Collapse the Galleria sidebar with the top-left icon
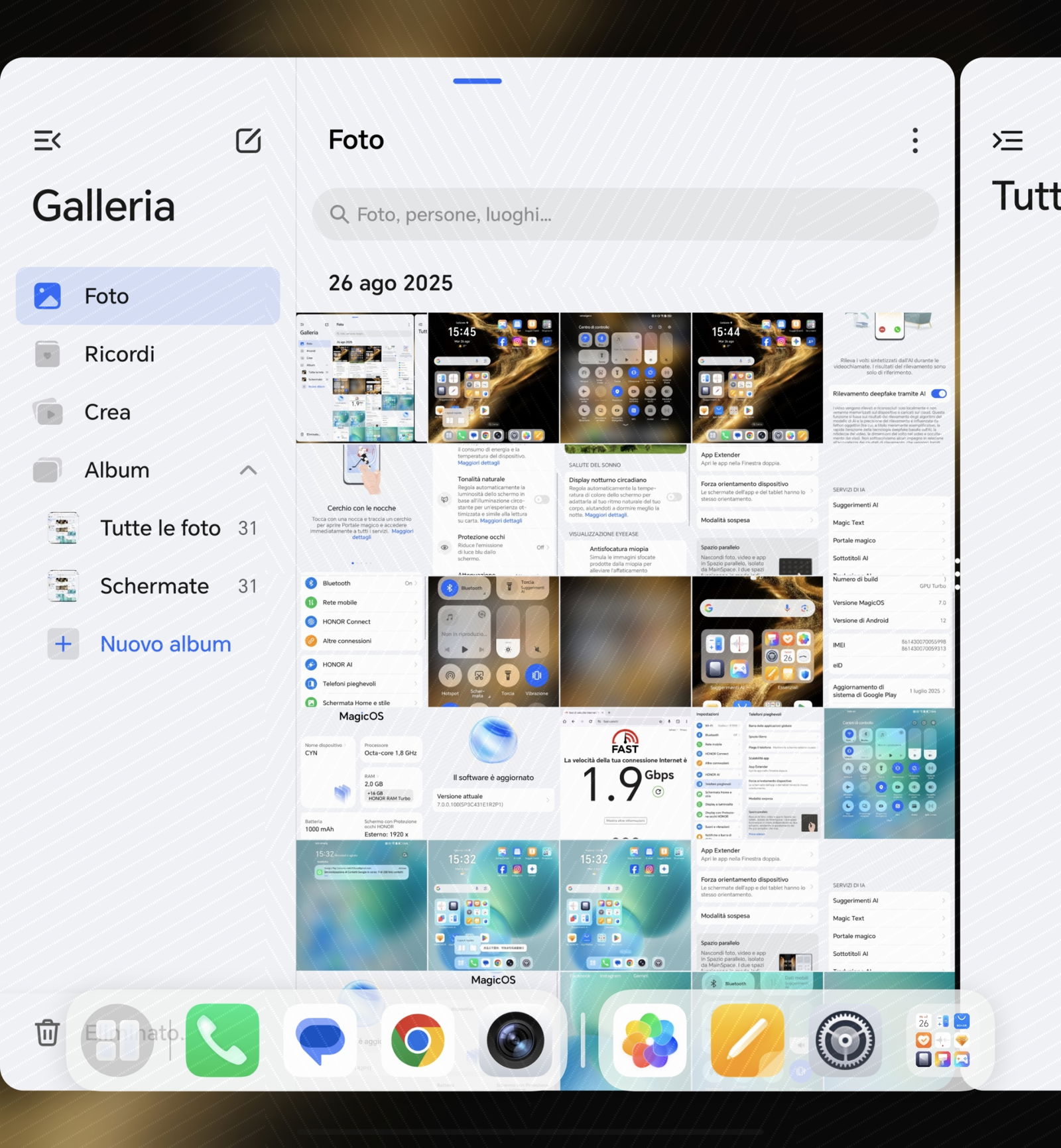The image size is (1061, 1148). [47, 141]
